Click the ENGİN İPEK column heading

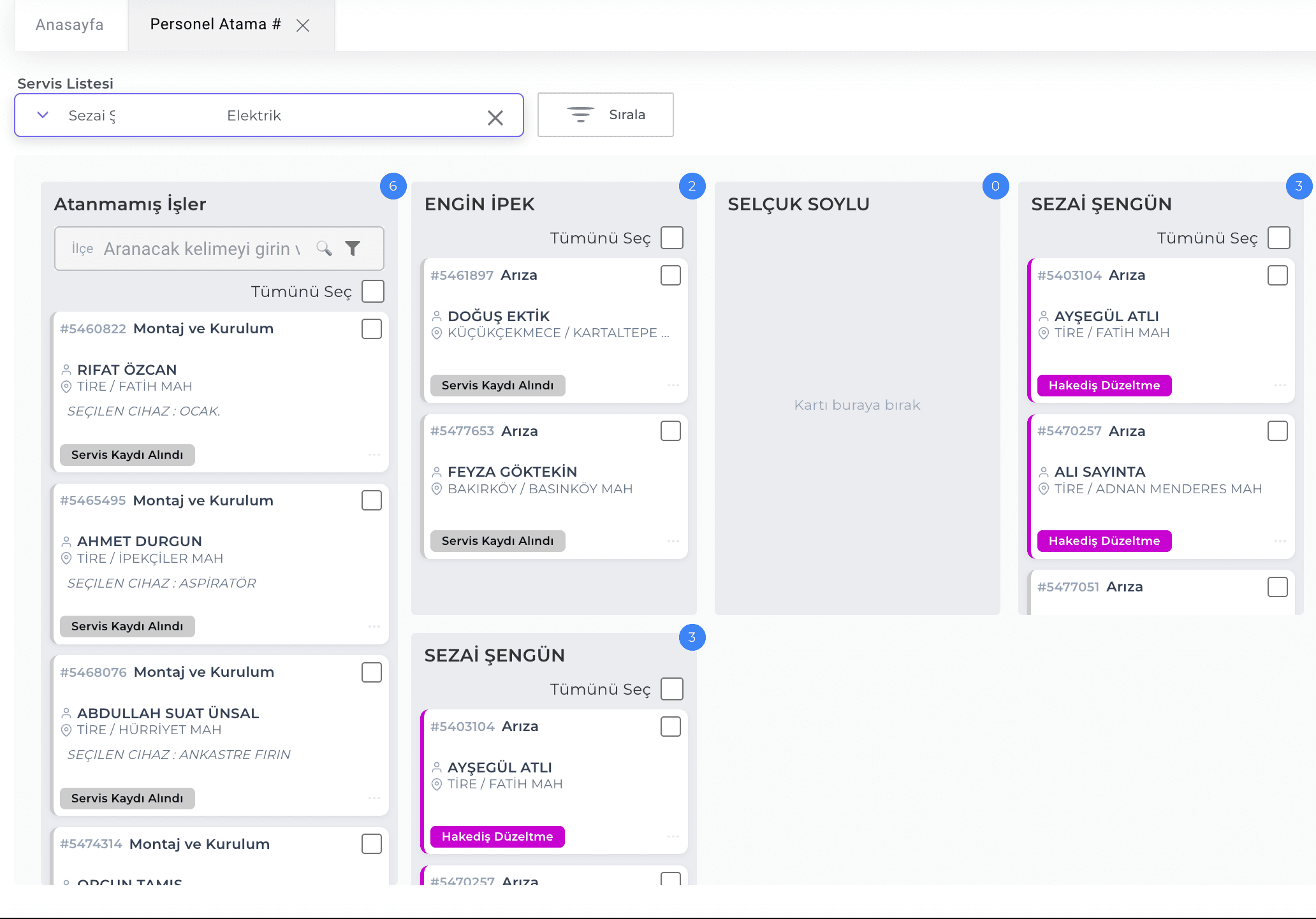(x=479, y=204)
